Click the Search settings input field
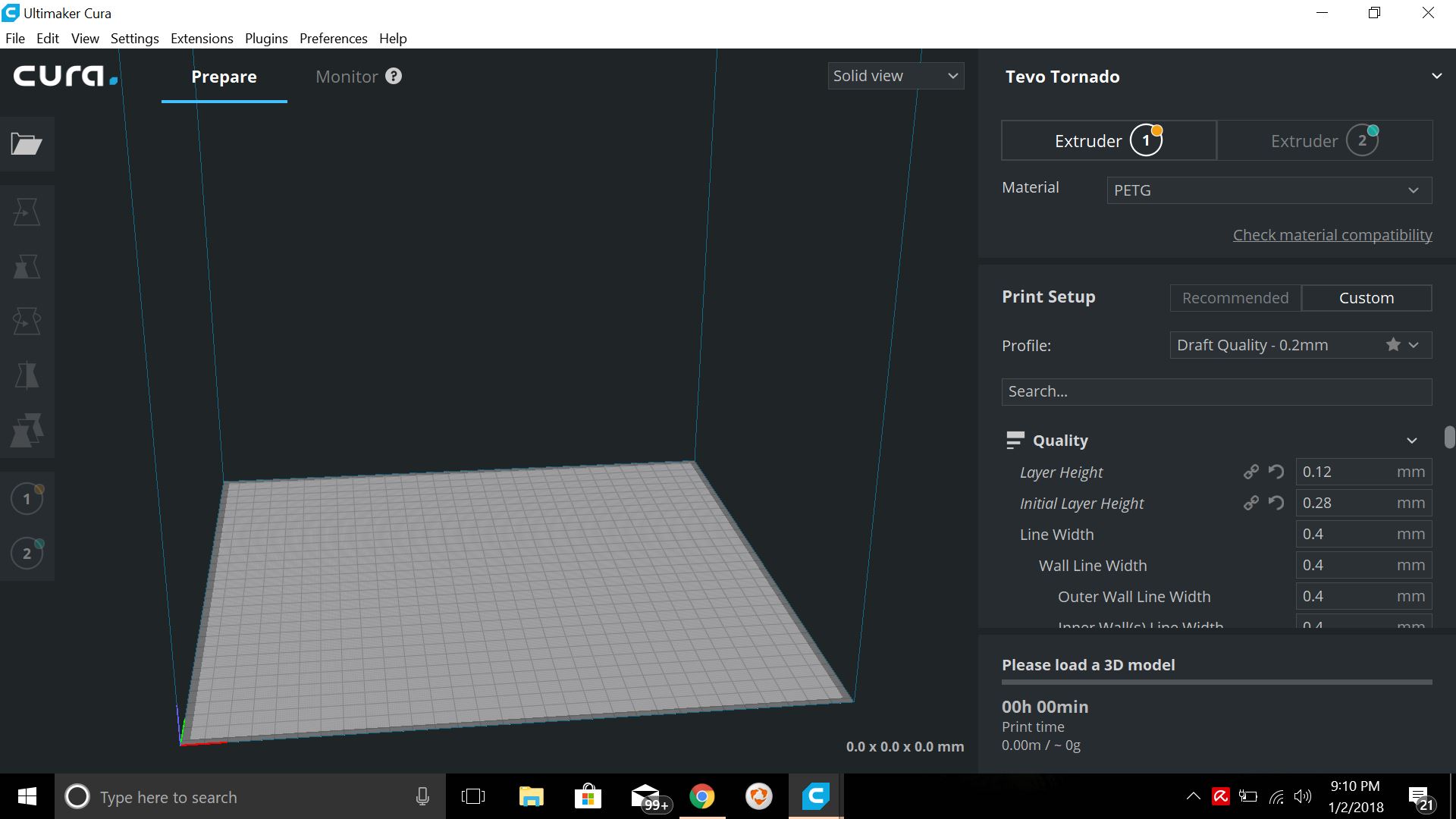 point(1217,391)
